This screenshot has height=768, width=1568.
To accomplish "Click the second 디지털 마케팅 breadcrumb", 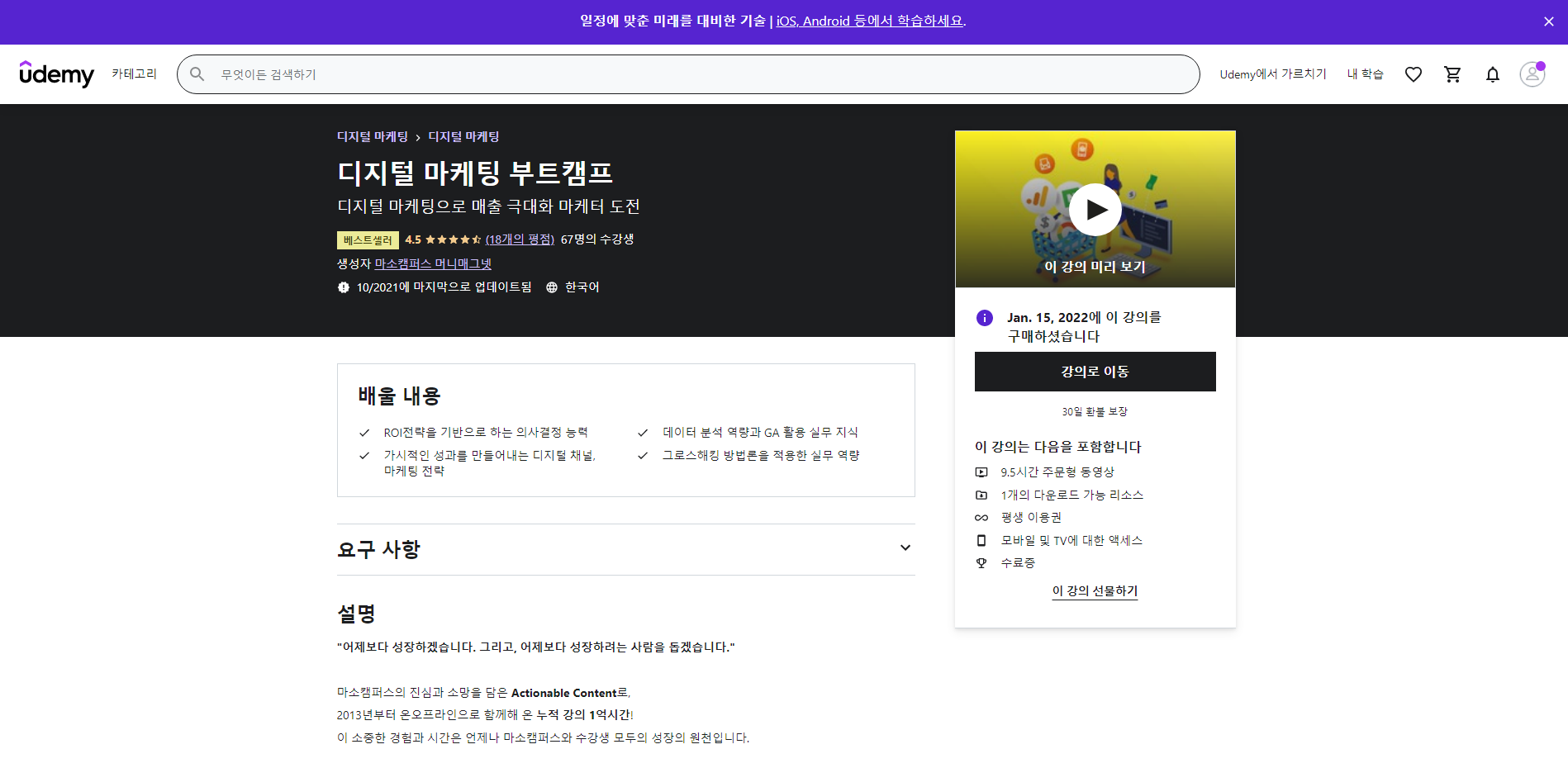I will (463, 137).
